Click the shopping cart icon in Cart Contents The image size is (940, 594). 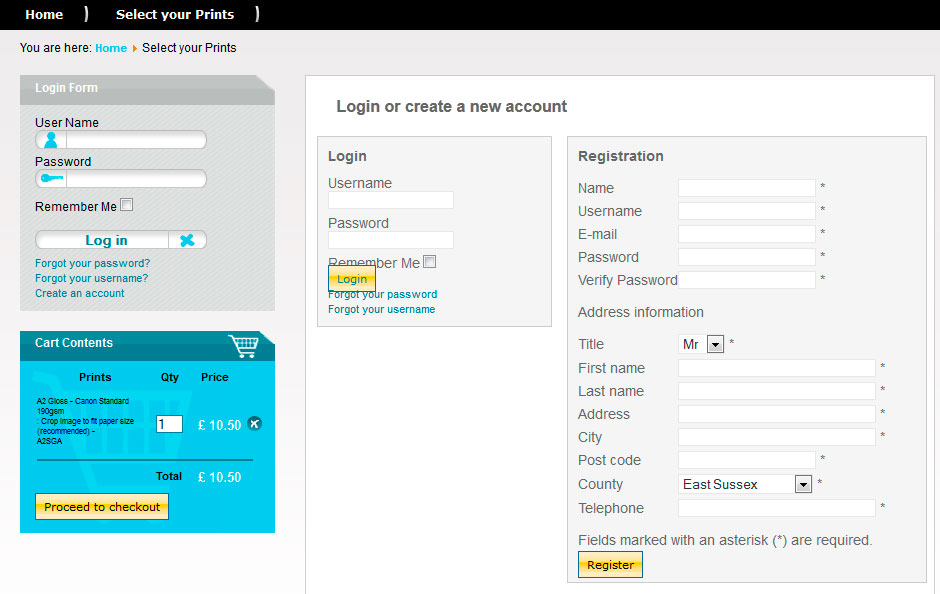point(243,346)
